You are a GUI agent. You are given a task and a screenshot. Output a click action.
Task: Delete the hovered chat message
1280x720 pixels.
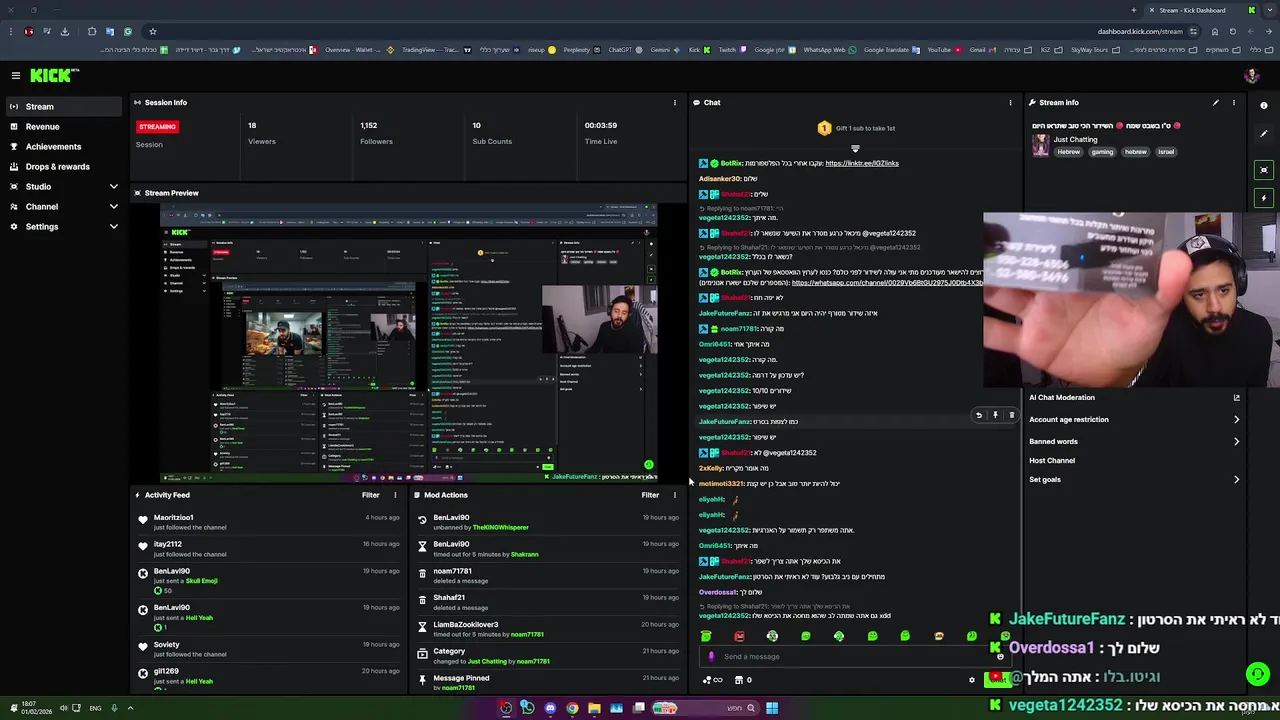pos(1011,415)
